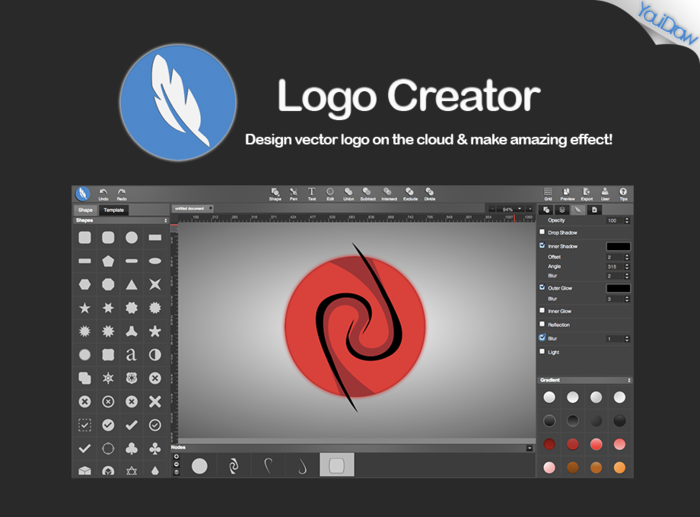Open the Inner Shadow color swatch
The image size is (700, 517).
(618, 246)
